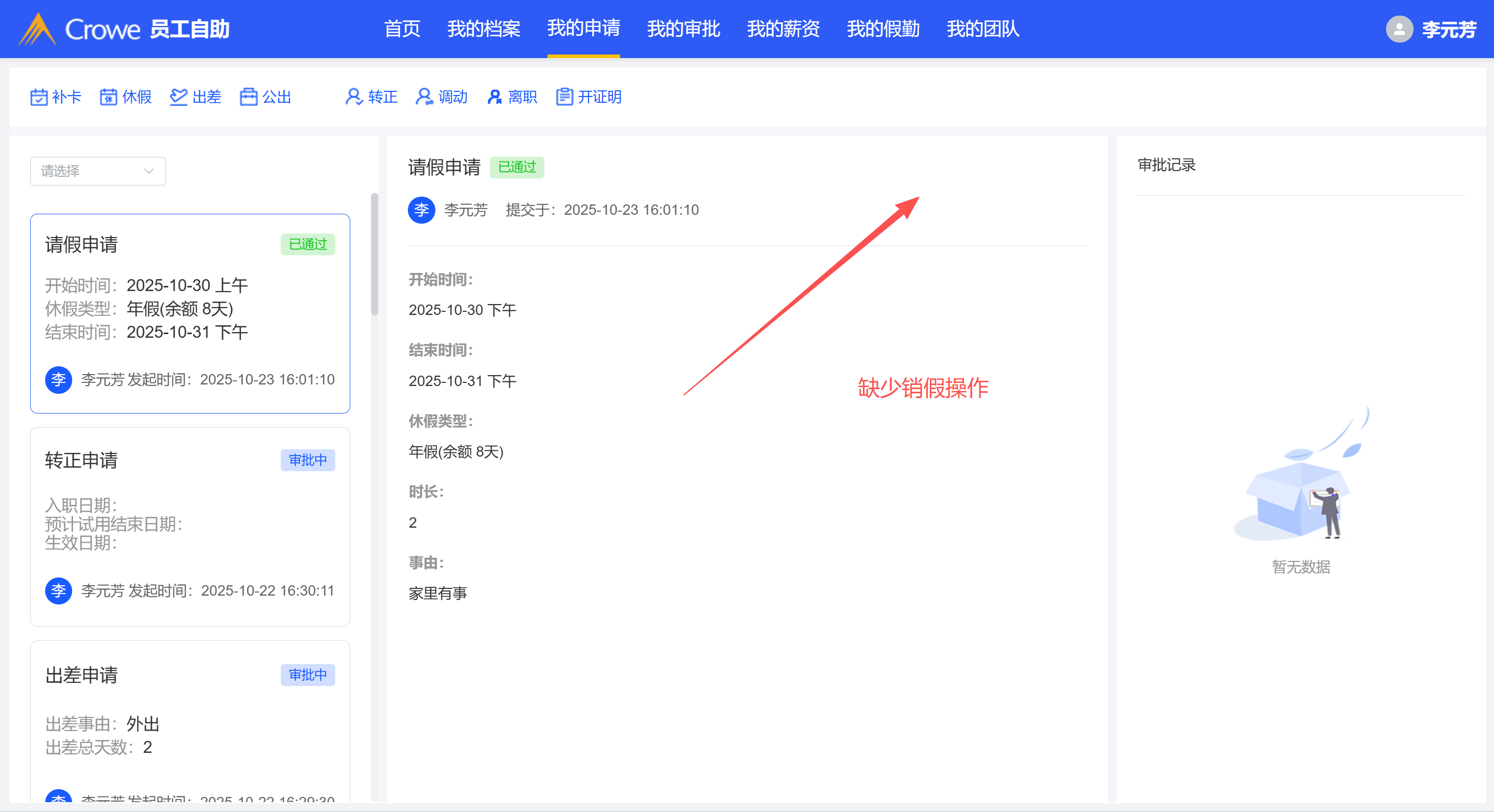Click the 离职 resignation icon
The image size is (1494, 812).
[x=494, y=97]
